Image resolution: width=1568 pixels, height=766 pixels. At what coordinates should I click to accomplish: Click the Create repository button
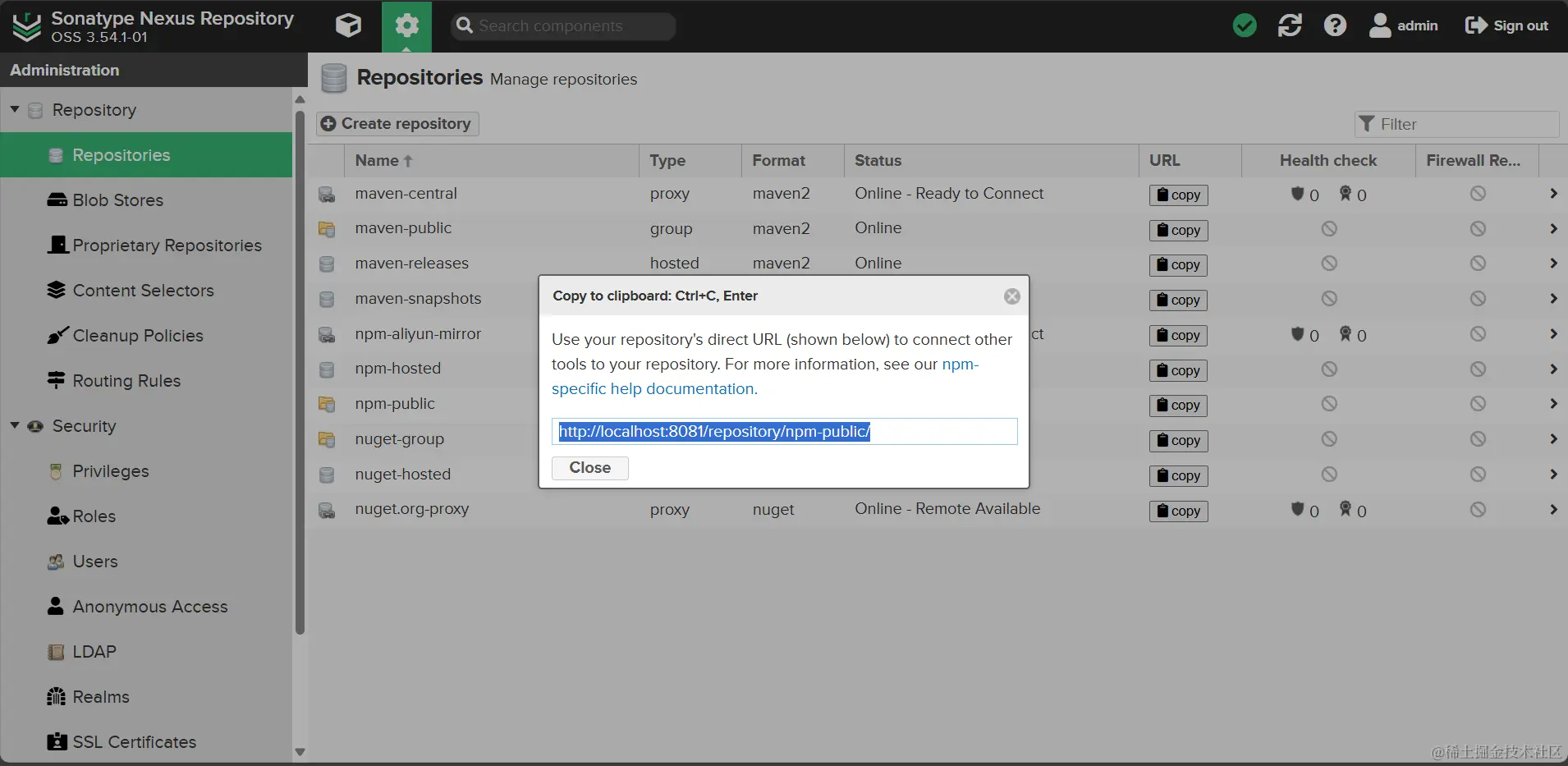pos(398,124)
